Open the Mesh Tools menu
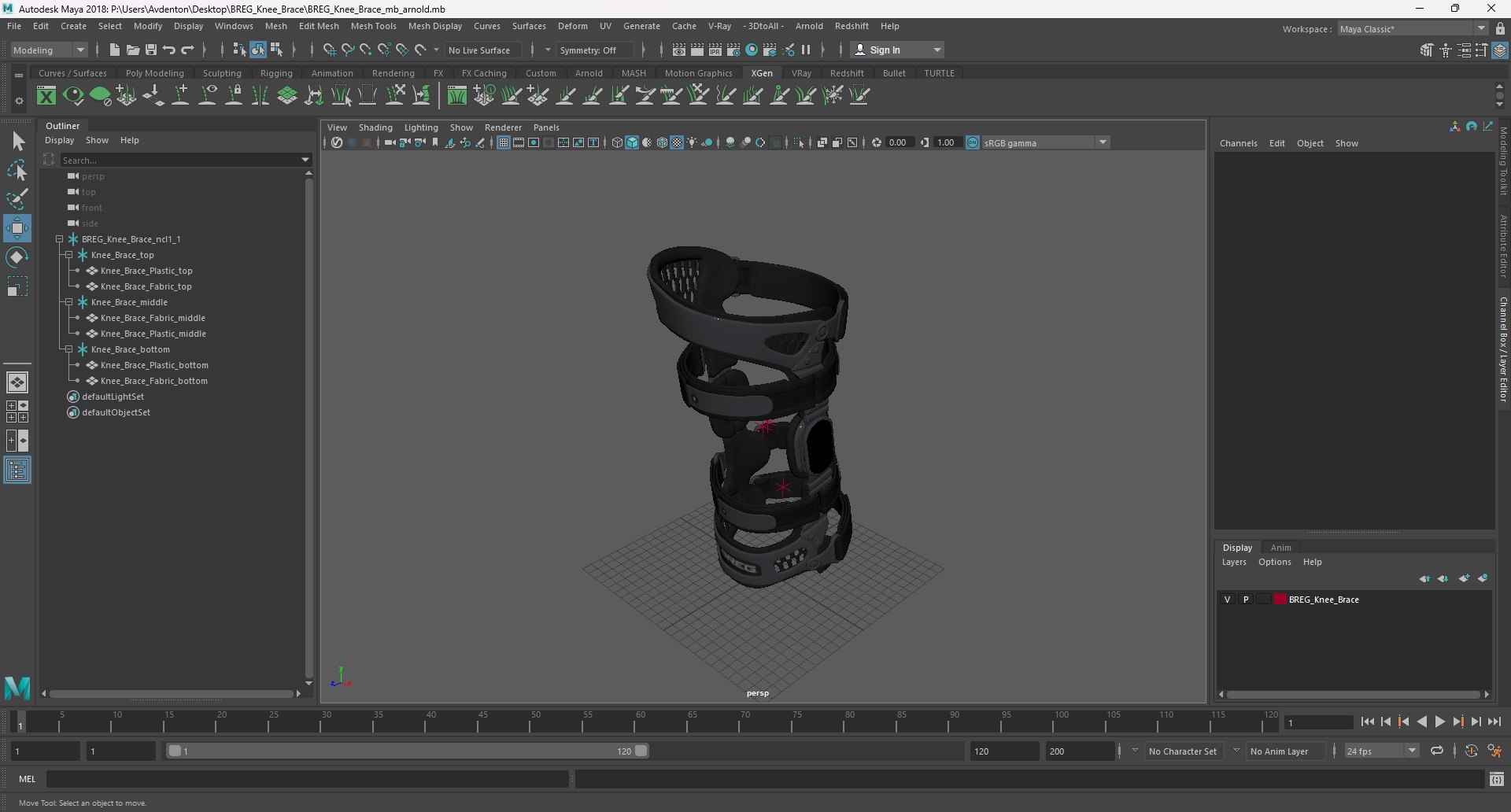The image size is (1511, 812). click(373, 26)
